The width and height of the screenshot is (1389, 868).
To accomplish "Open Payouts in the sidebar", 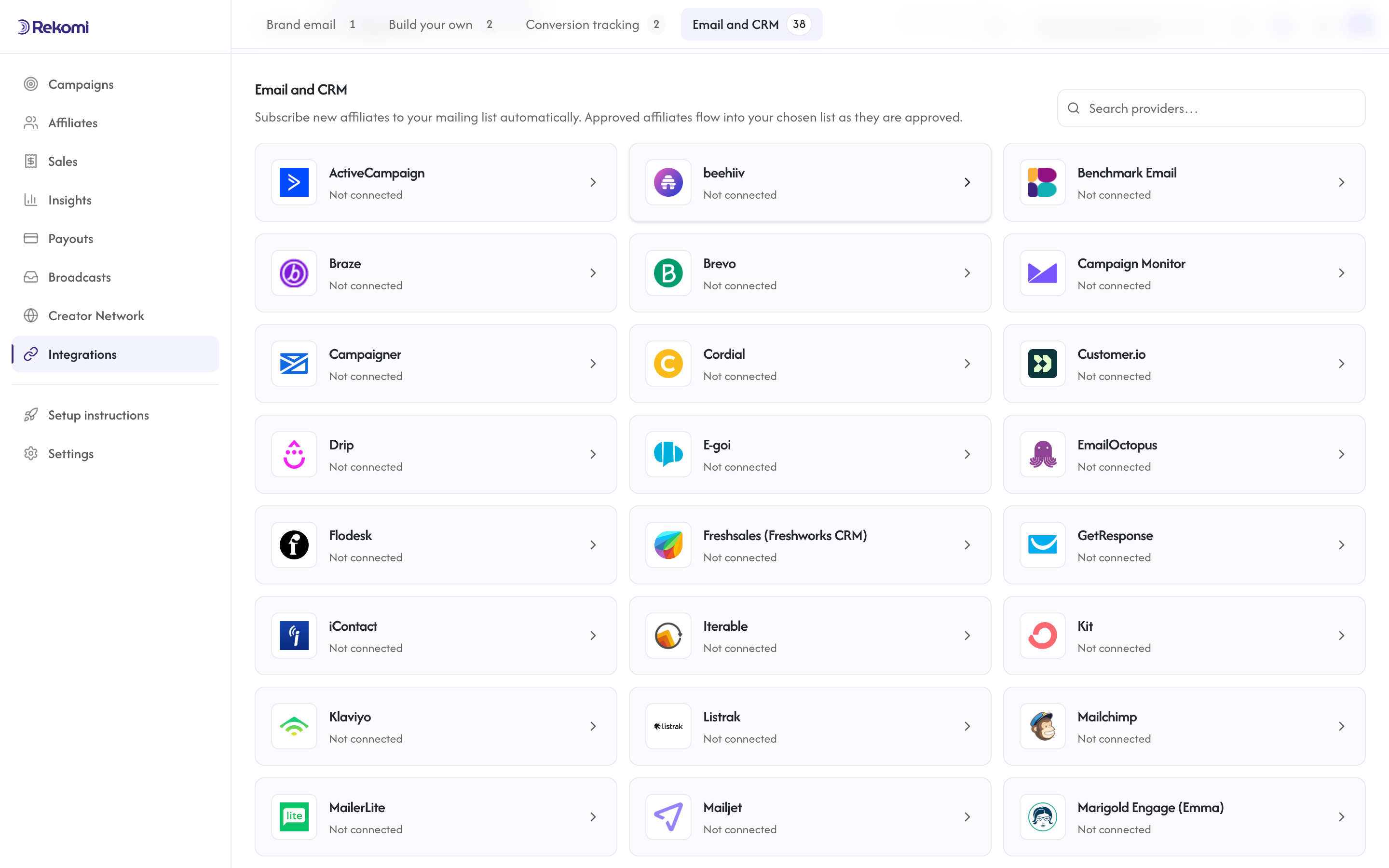I will [115, 238].
